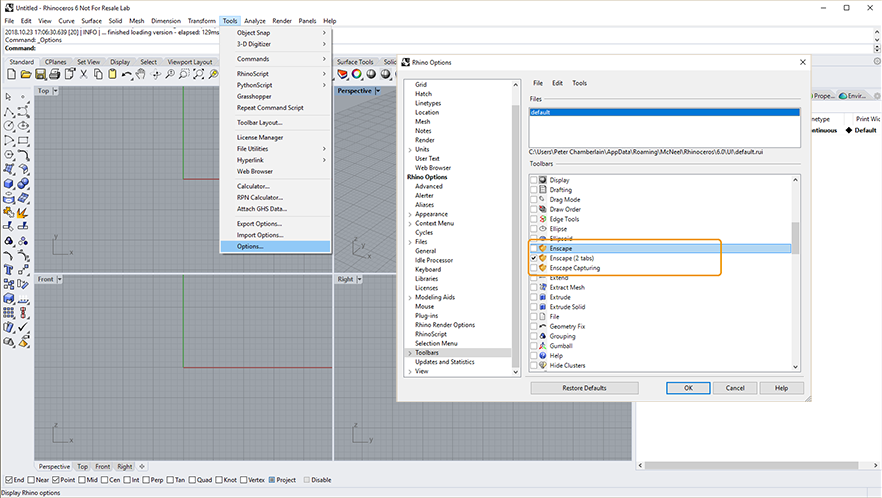Switch to the CPlanes toolbar tab

[x=56, y=62]
